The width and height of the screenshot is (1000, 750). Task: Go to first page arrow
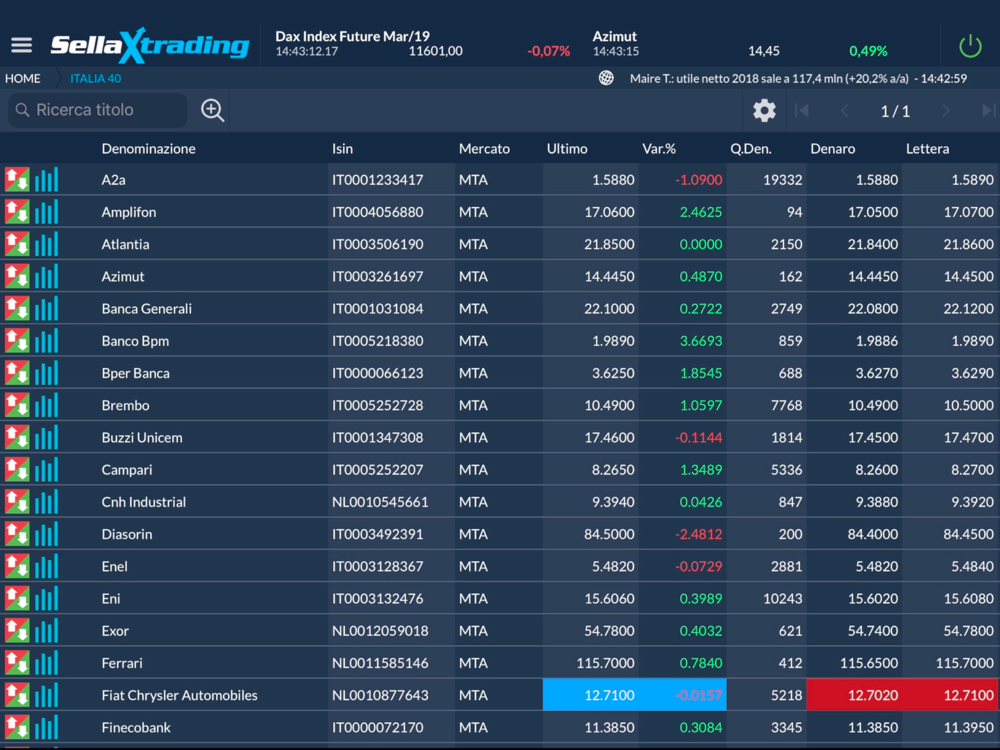click(802, 110)
